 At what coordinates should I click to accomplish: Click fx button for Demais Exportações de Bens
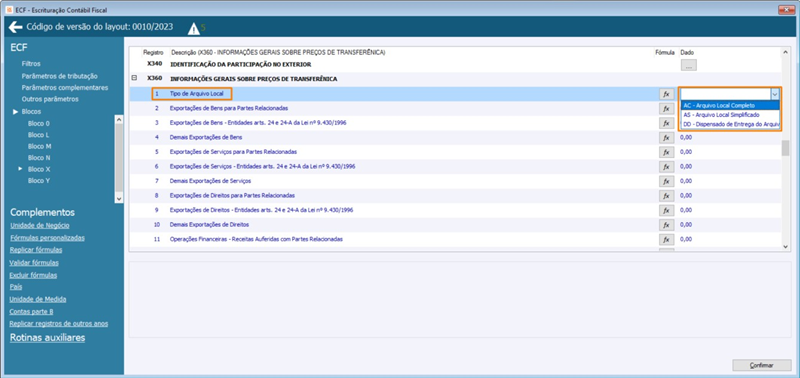pos(666,138)
